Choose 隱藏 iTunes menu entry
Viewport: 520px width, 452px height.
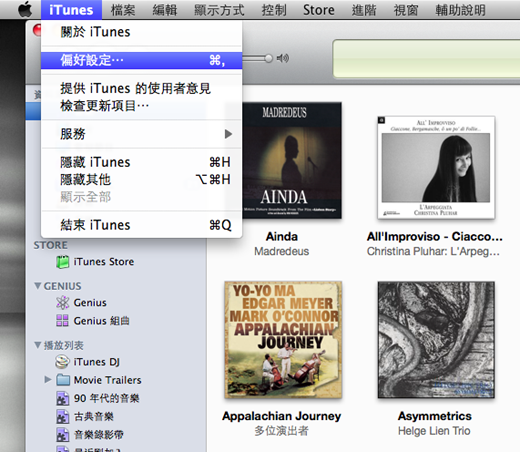141,162
